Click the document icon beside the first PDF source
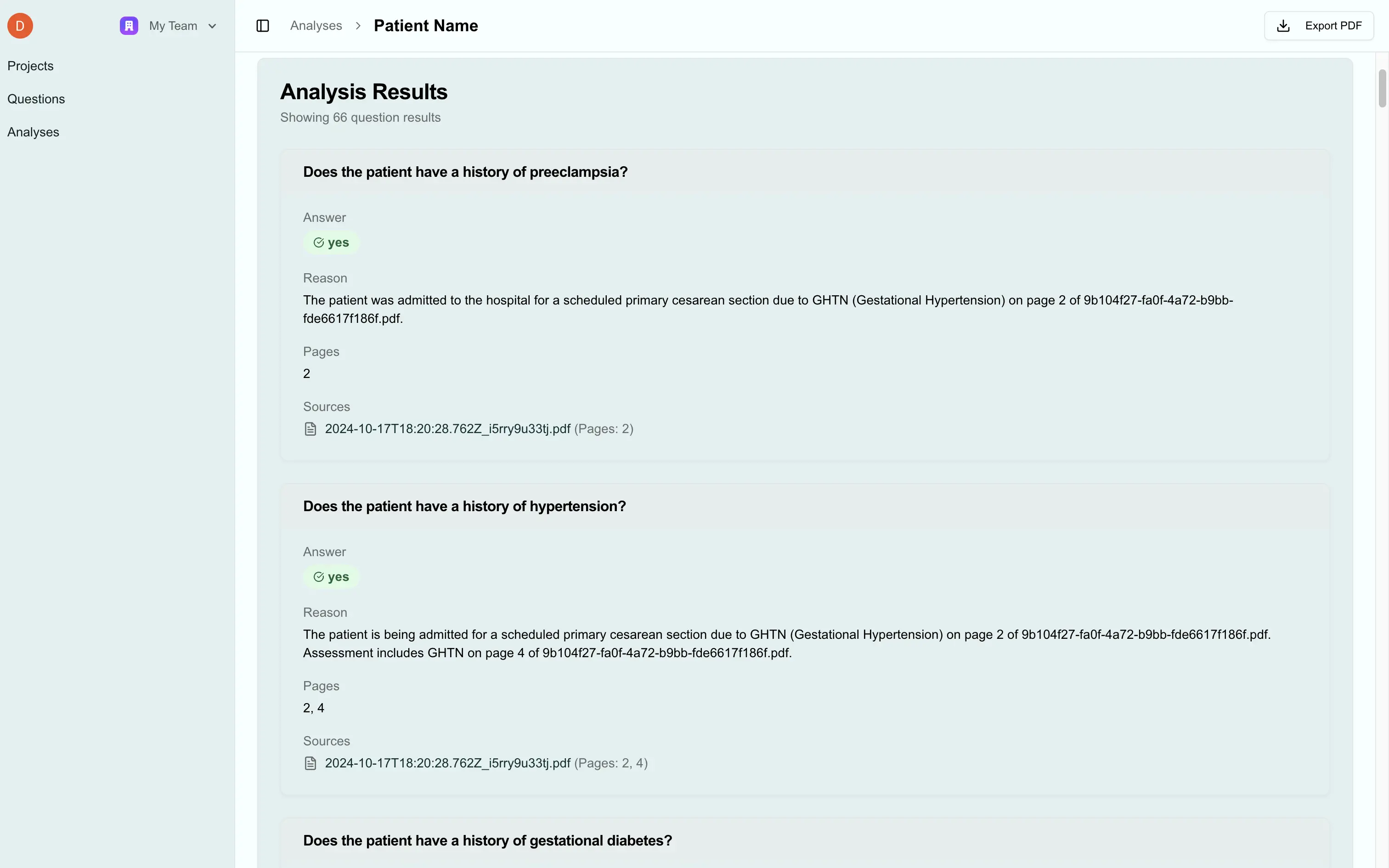Screen dimensions: 1389x868 click(311, 428)
